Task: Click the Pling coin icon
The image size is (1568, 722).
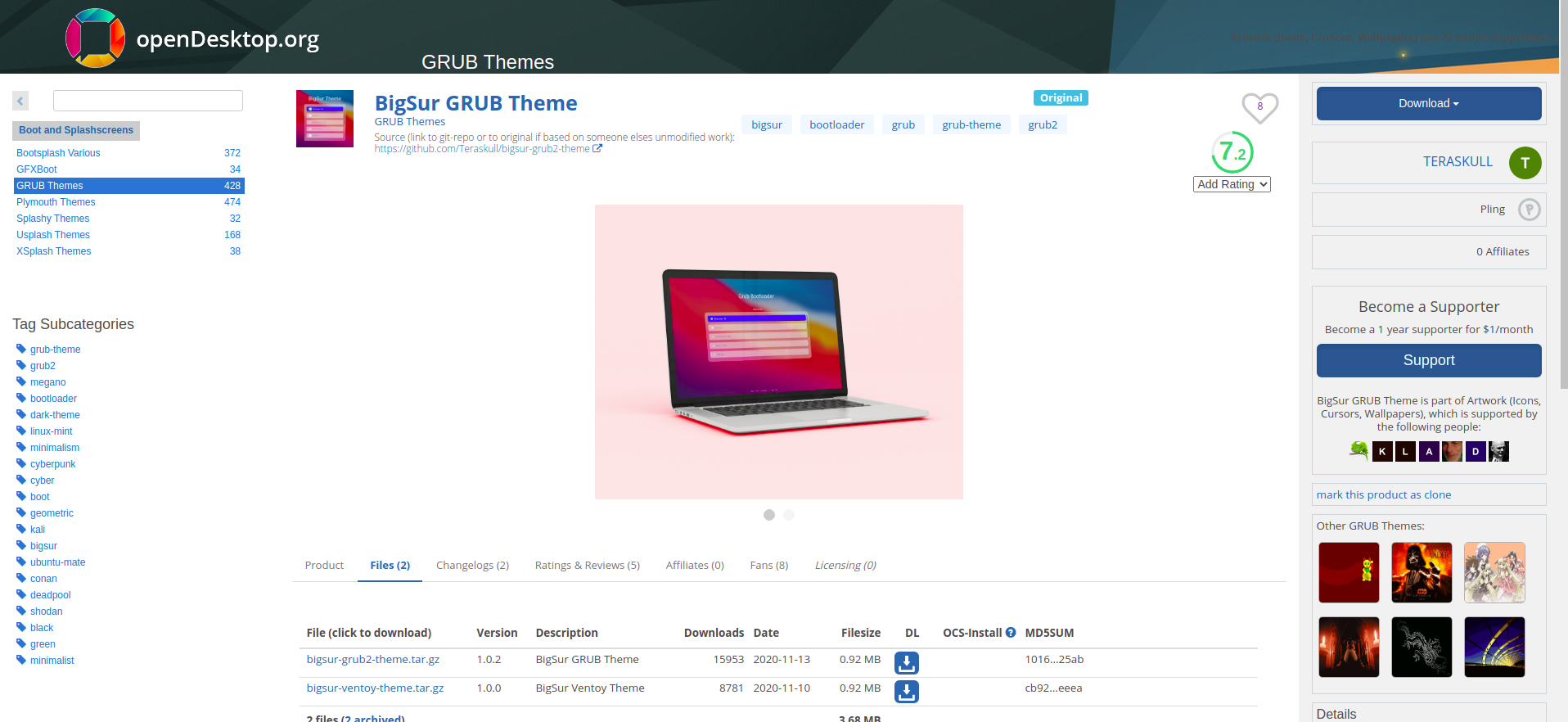Action: tap(1529, 210)
